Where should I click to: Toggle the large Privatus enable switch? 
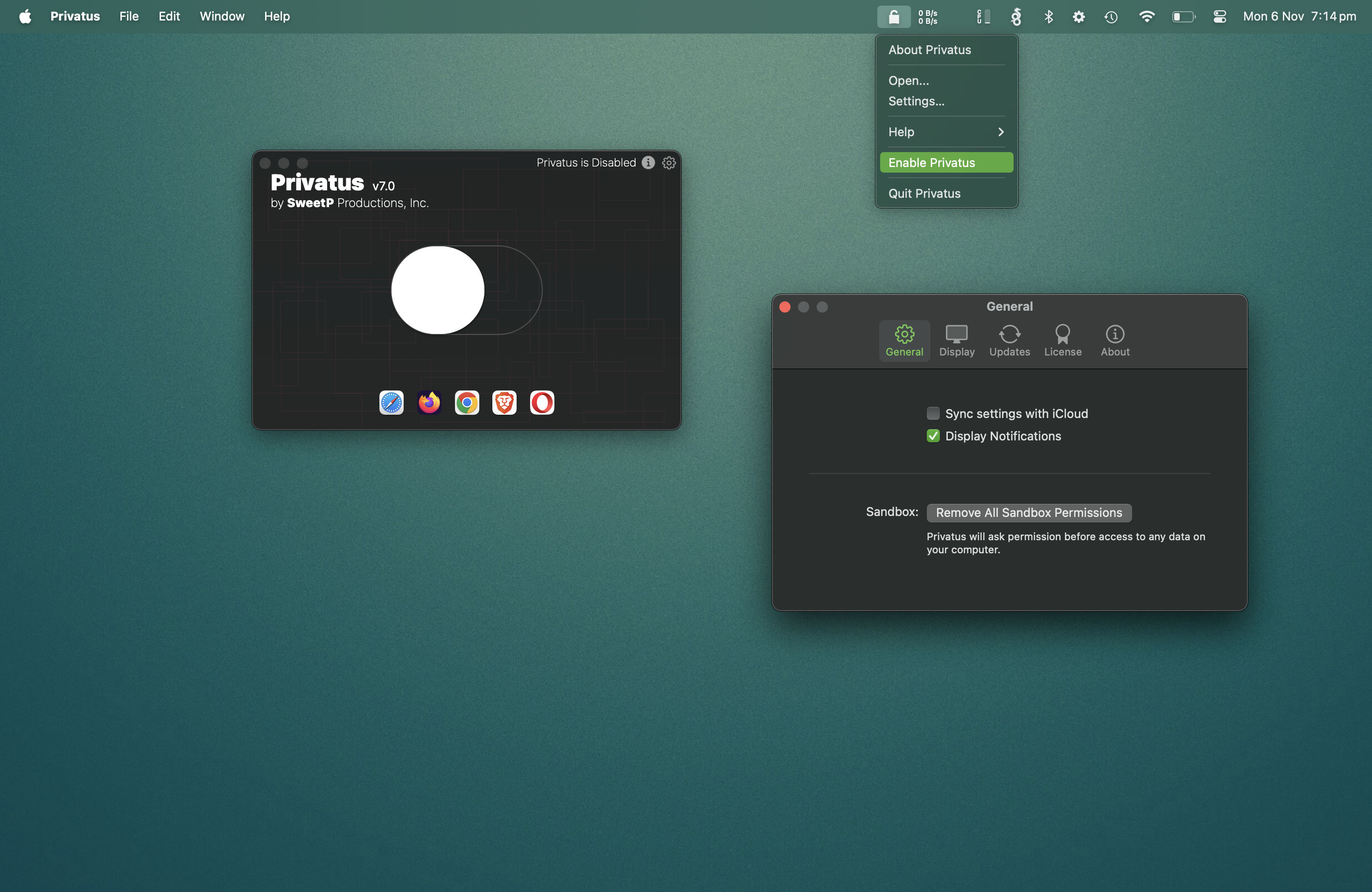coord(466,290)
